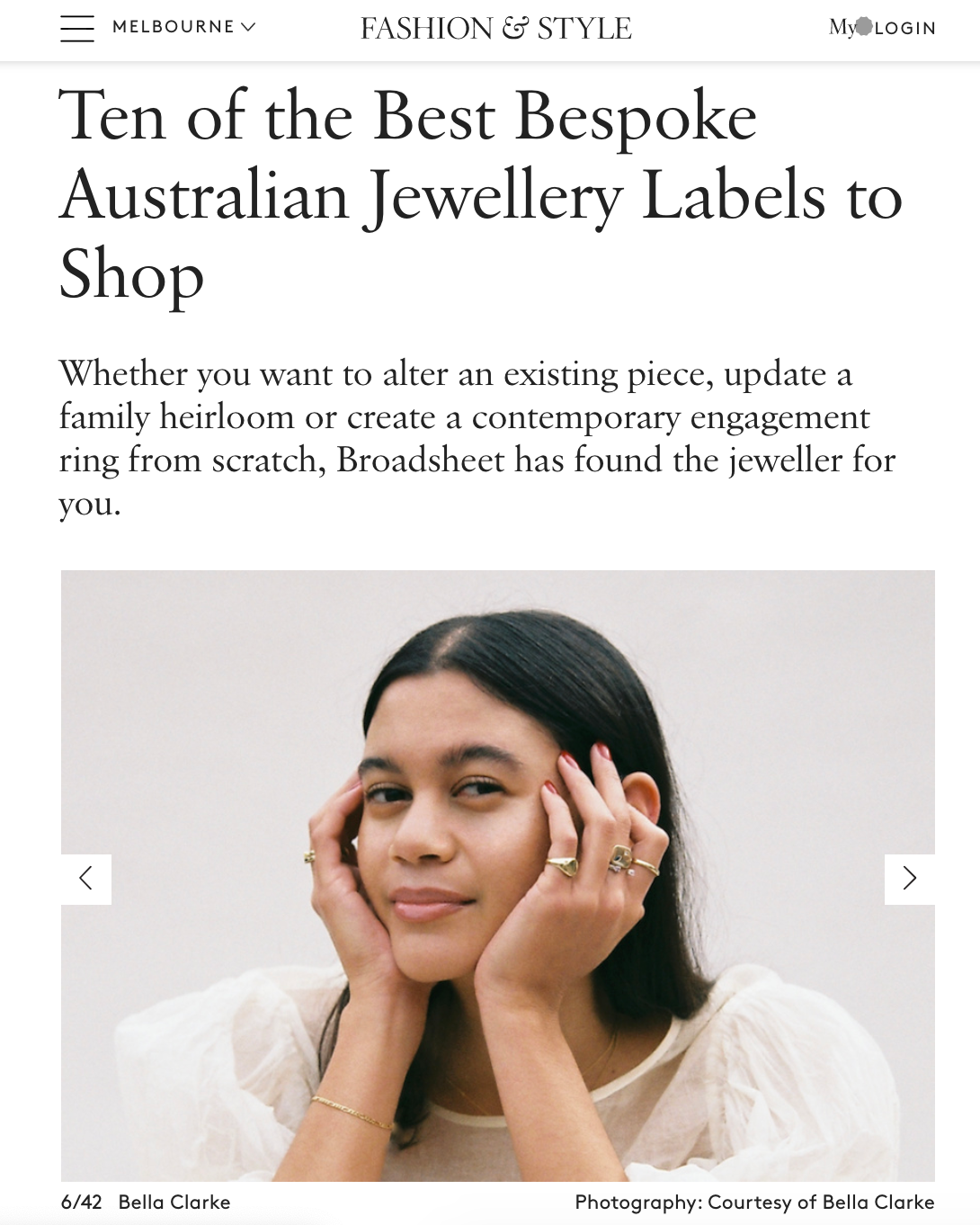Click the gold bracelet in the photo
This screenshot has width=980, height=1225.
point(352,1113)
